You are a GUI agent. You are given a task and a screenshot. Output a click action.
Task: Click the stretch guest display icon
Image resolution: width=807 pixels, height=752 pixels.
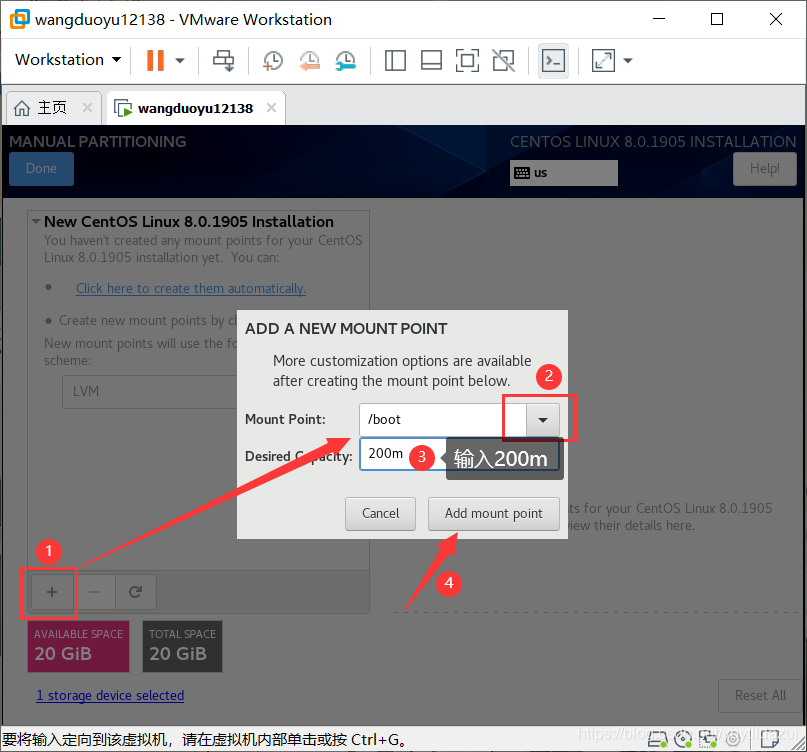pos(603,60)
